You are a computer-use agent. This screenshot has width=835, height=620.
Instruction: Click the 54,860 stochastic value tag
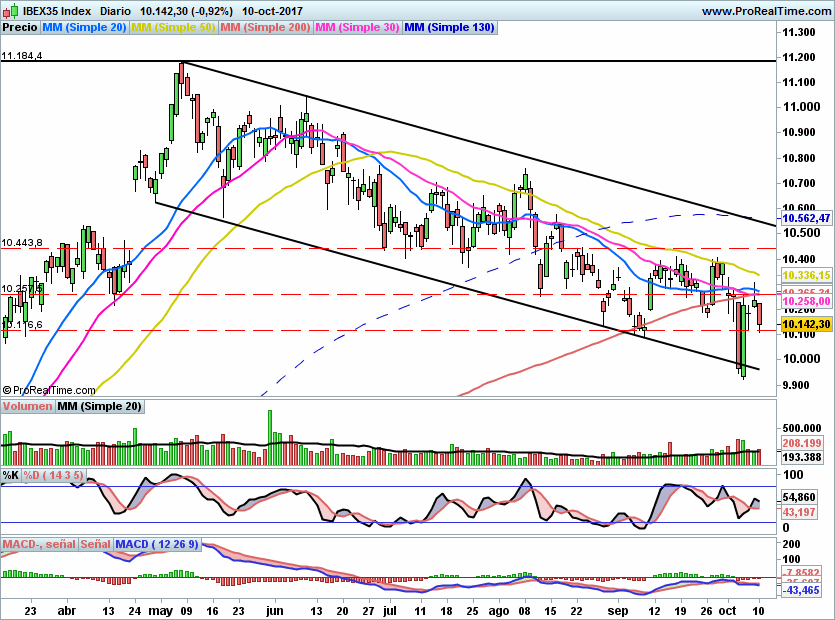[799, 497]
